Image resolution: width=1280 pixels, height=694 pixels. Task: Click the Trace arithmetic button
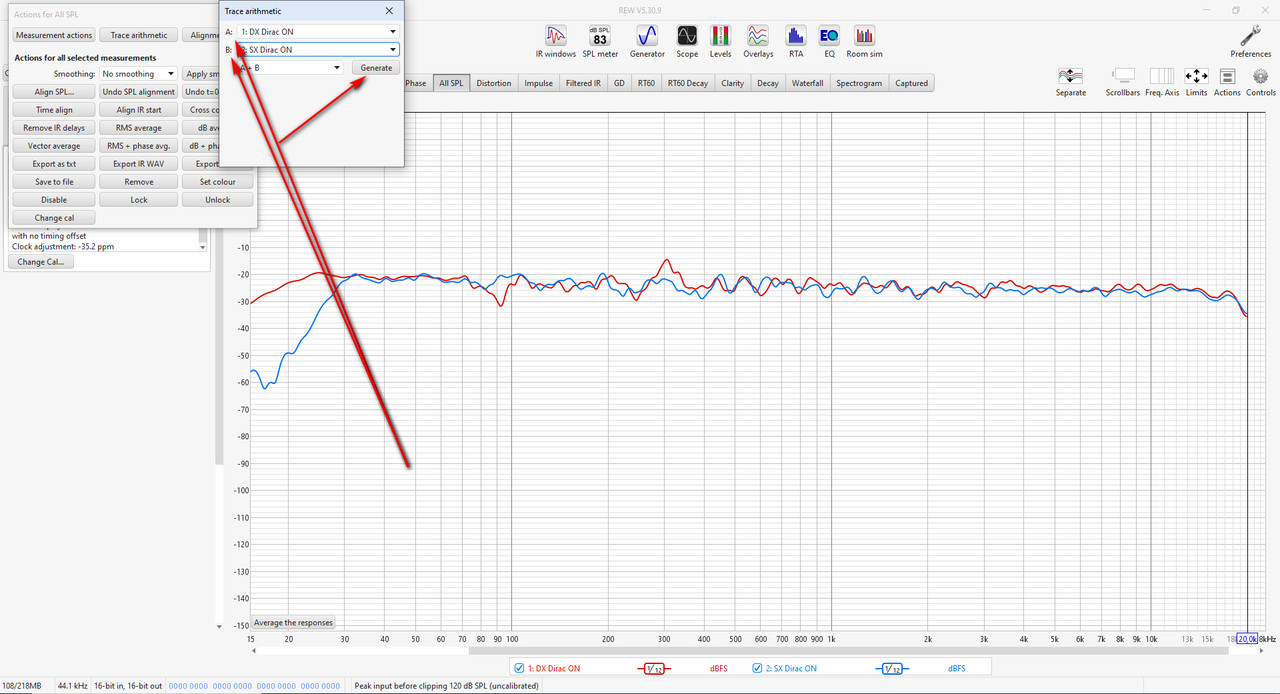click(x=139, y=35)
